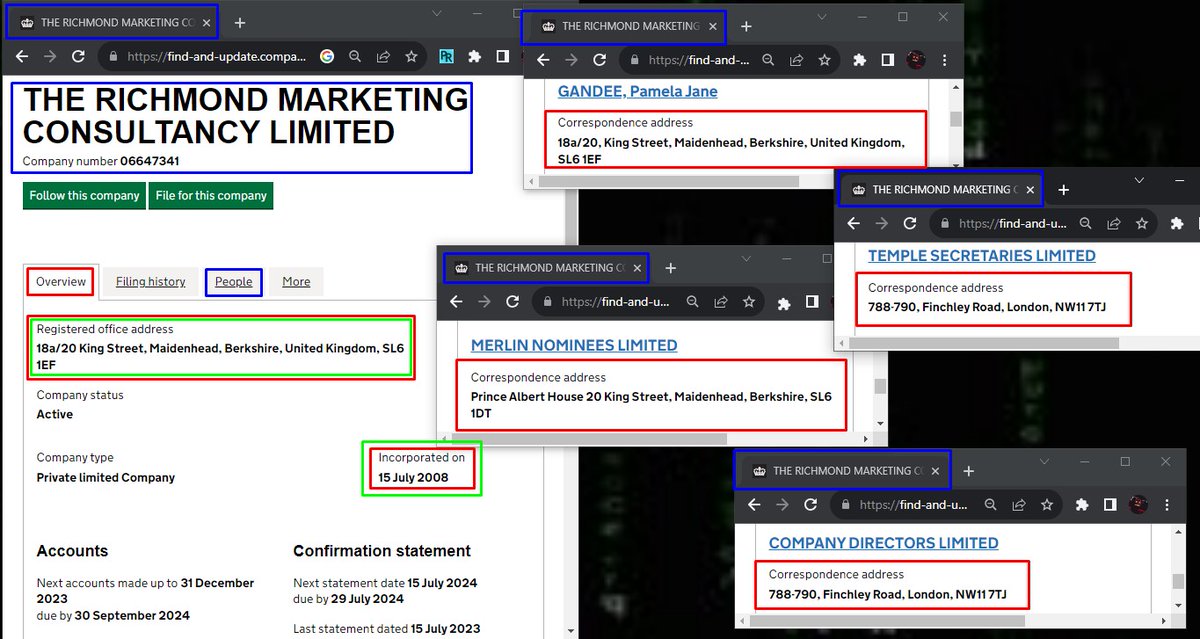Open zoom magnifier in main overview window's address bar
The width and height of the screenshot is (1200, 639).
pyautogui.click(x=355, y=57)
